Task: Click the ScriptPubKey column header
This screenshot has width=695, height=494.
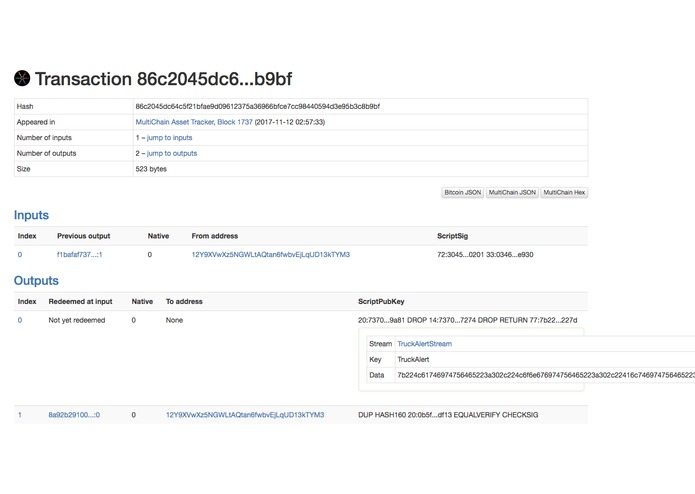Action: [x=381, y=302]
